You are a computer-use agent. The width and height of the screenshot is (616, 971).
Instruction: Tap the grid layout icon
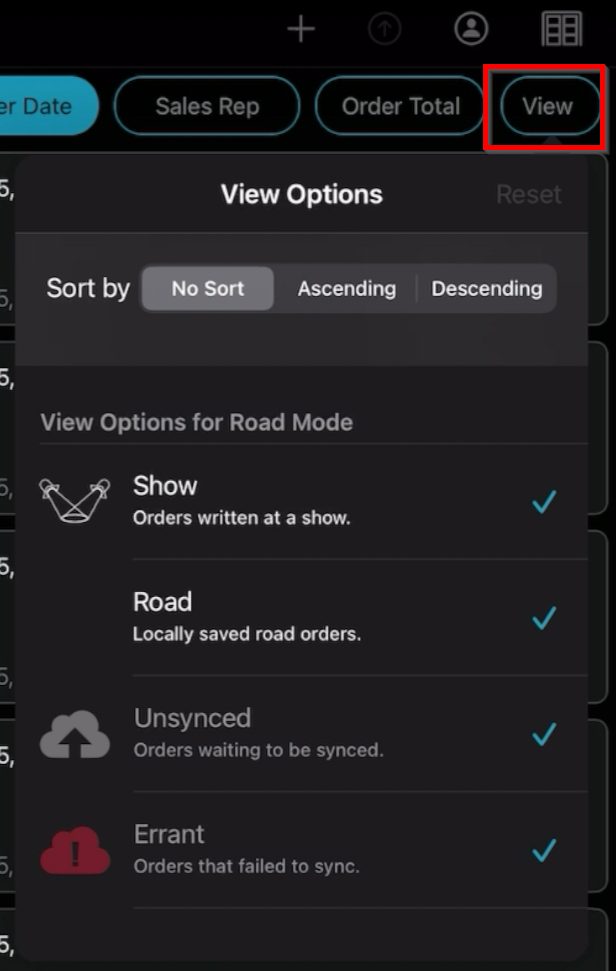[x=562, y=29]
